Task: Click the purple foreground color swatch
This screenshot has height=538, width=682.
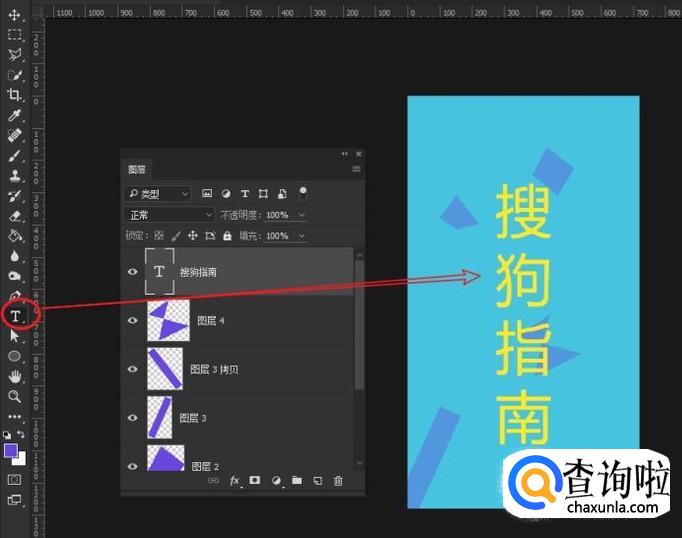Action: tap(11, 451)
